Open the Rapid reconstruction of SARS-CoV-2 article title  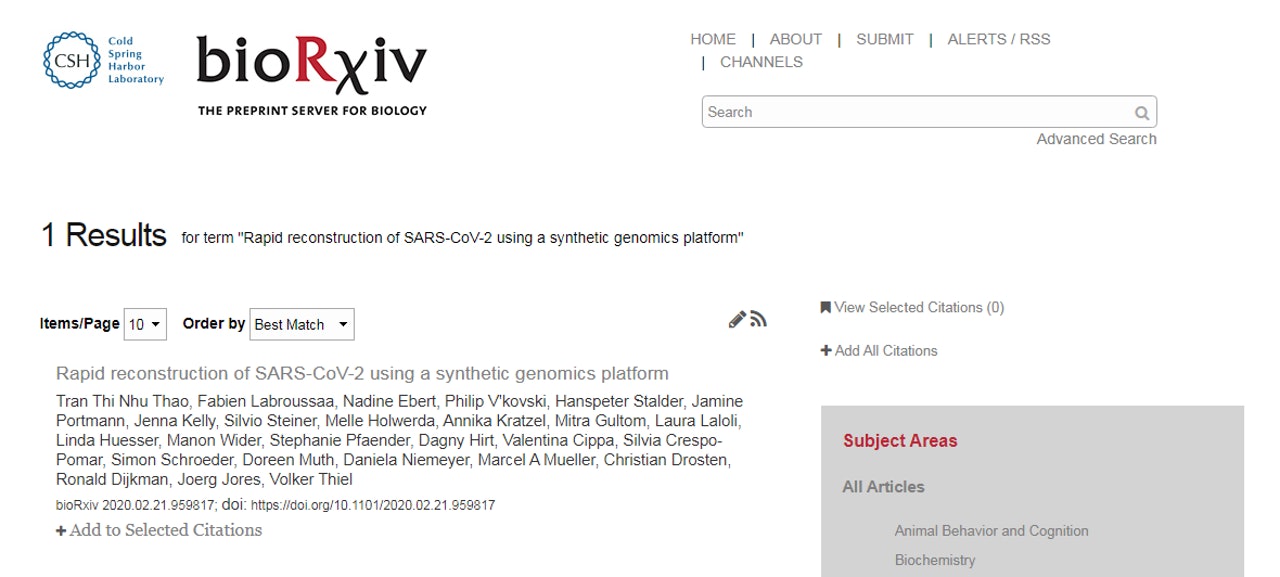pos(362,373)
